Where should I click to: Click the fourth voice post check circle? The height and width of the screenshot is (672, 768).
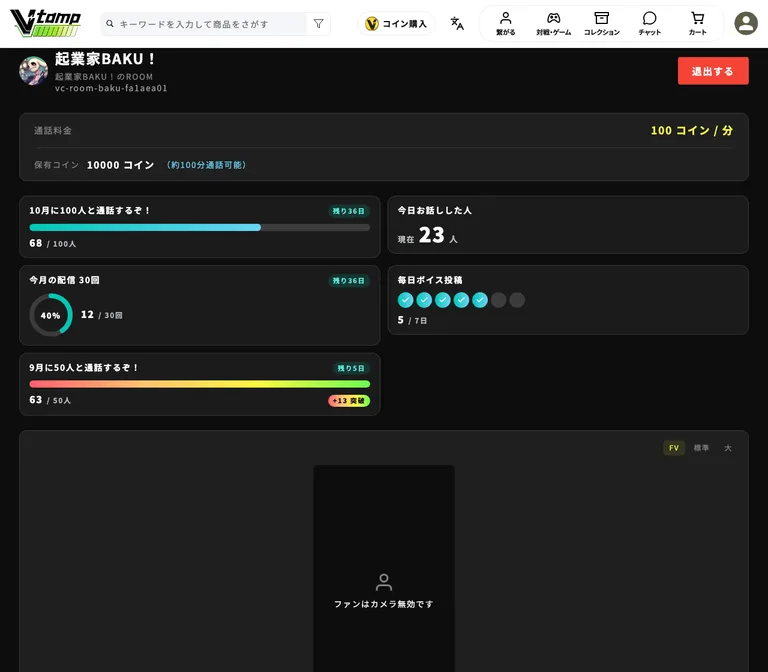(461, 300)
